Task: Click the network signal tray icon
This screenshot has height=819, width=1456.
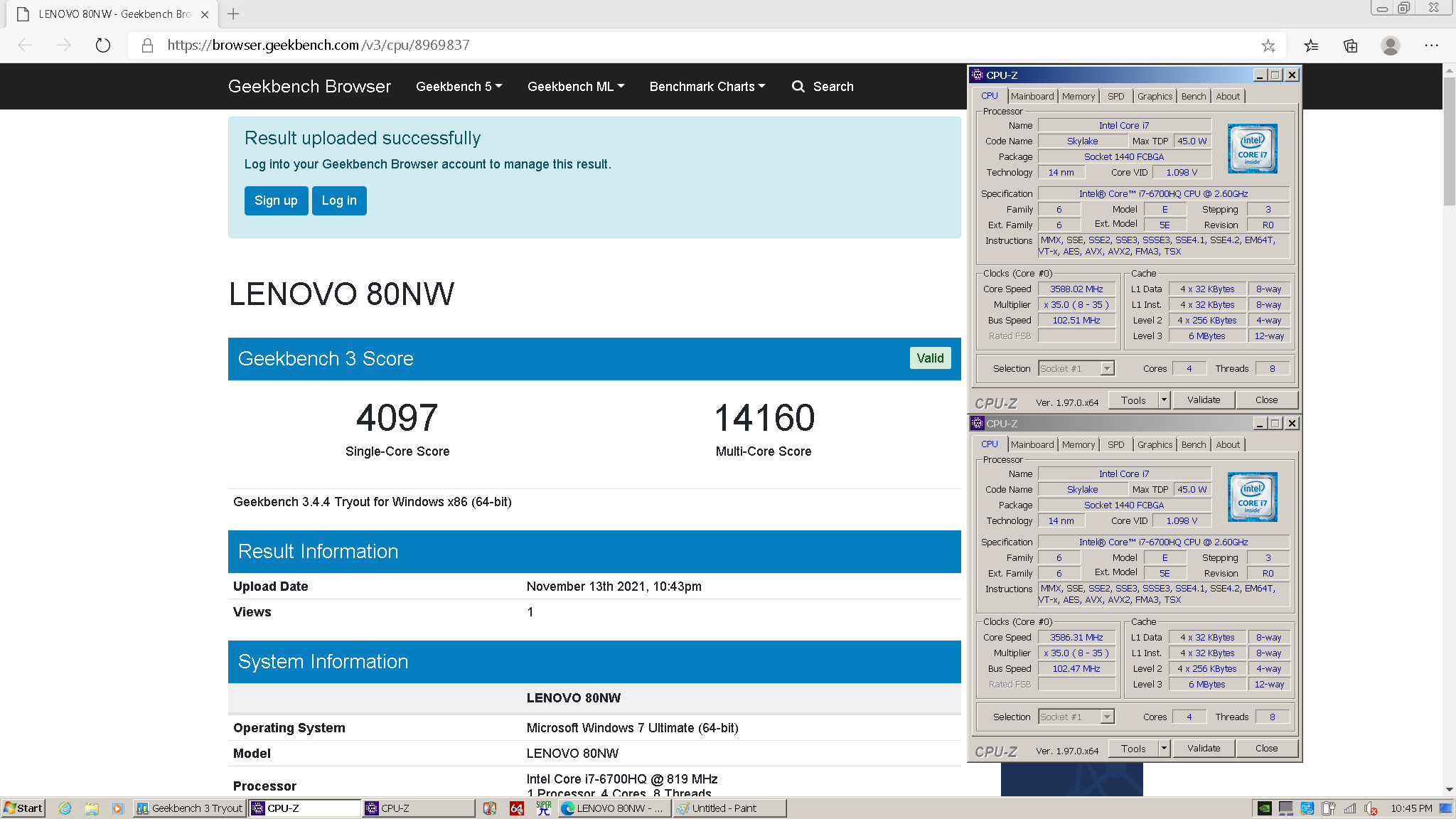Action: [x=1350, y=808]
